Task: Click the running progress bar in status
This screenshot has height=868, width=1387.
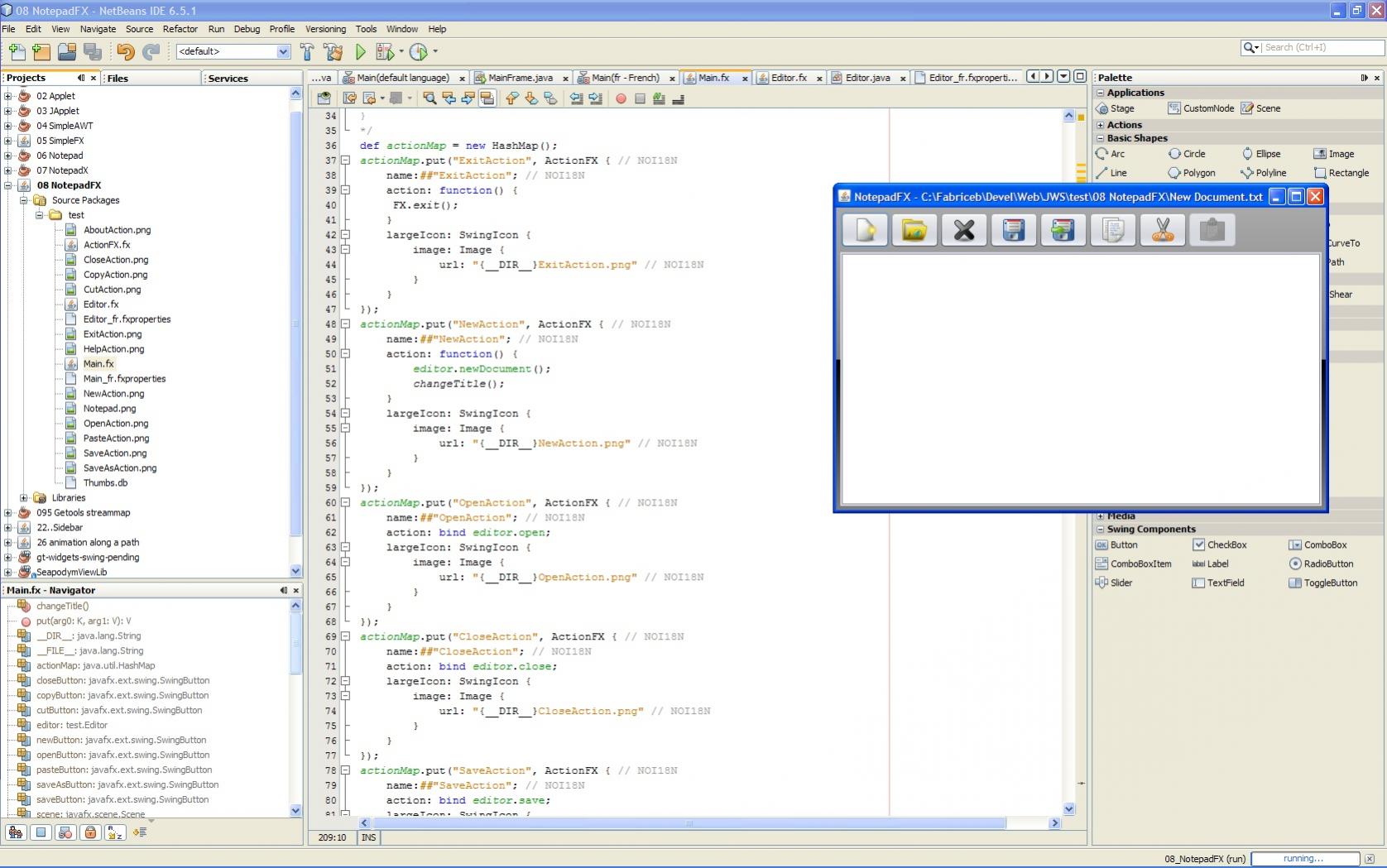Action: pos(1304,859)
